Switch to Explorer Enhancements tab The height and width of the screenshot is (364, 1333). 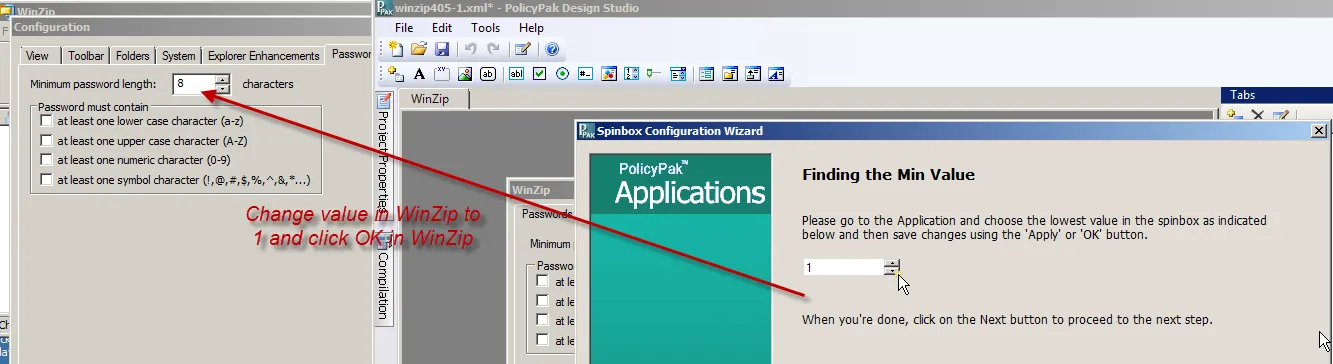pos(264,56)
